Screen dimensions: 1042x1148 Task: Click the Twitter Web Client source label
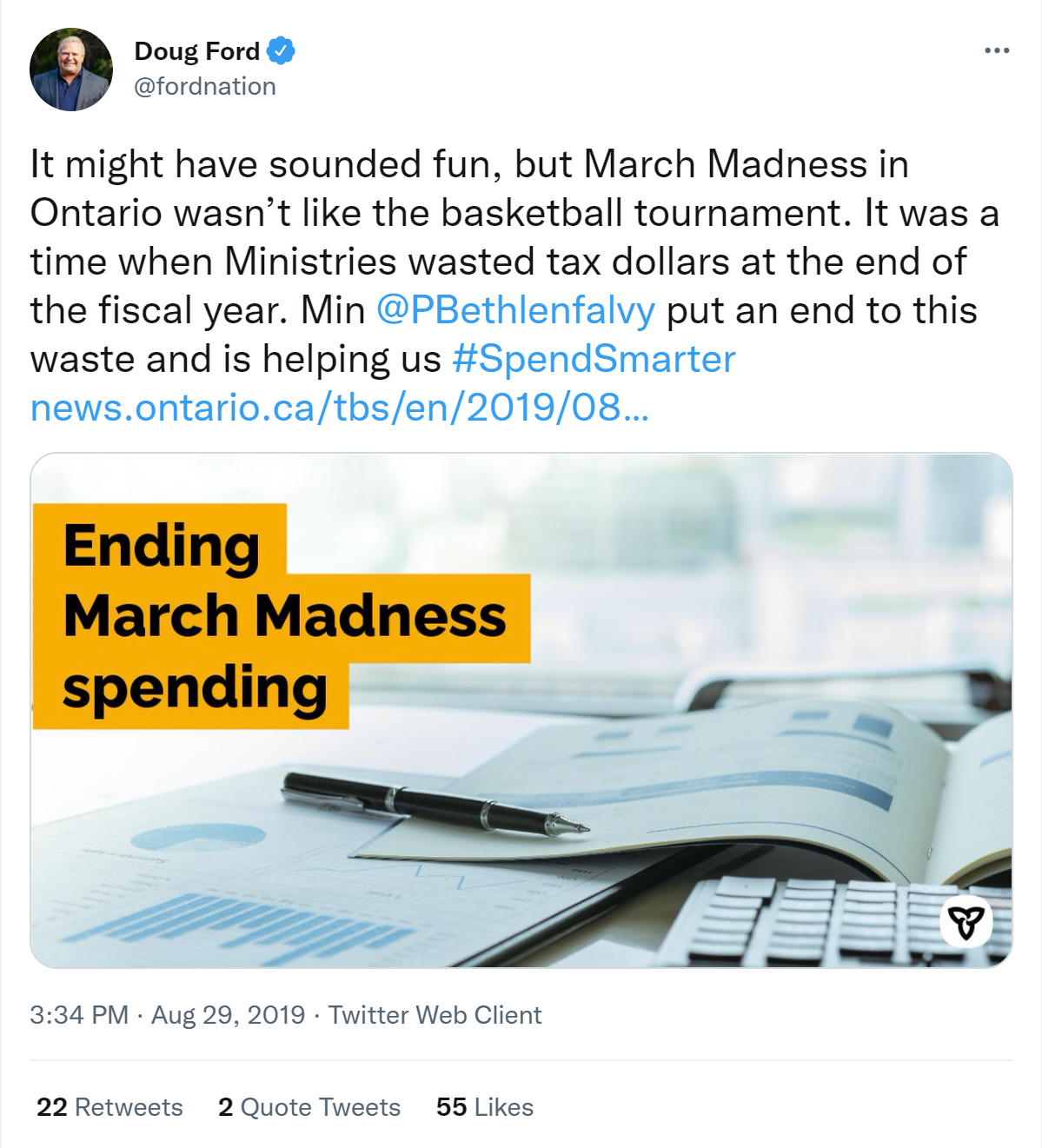click(435, 1015)
